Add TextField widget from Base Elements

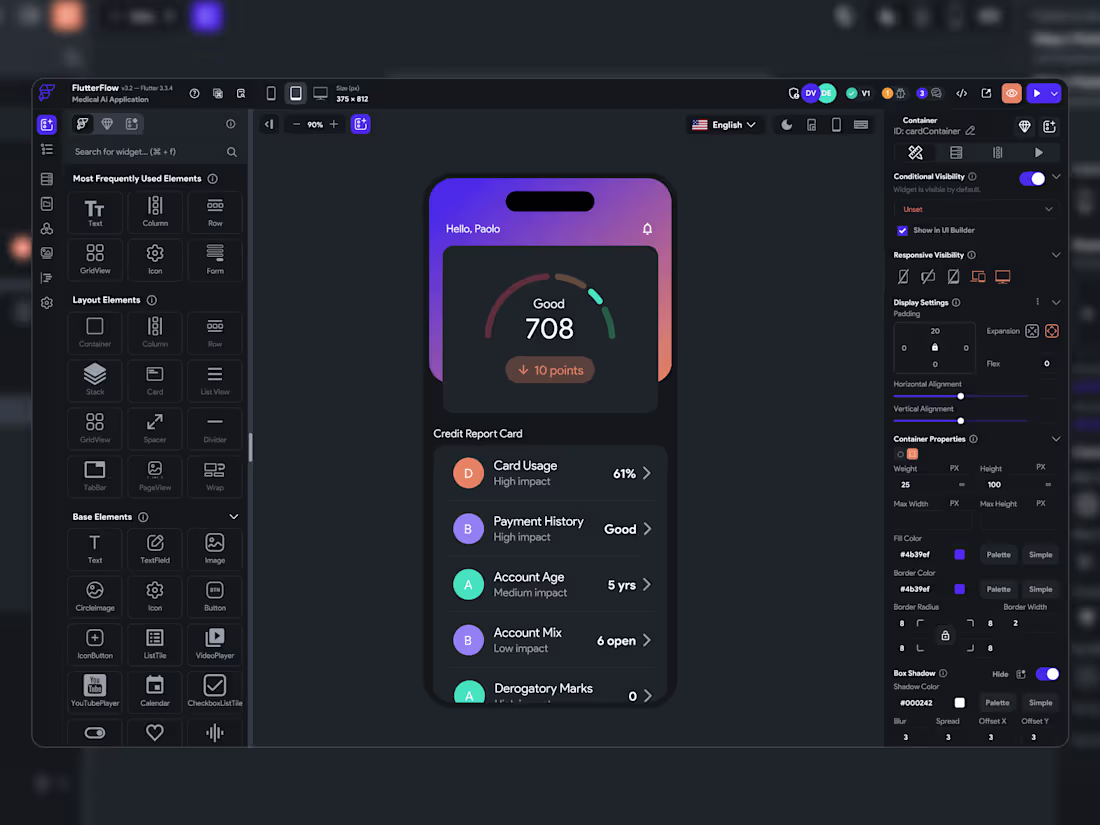tap(155, 549)
